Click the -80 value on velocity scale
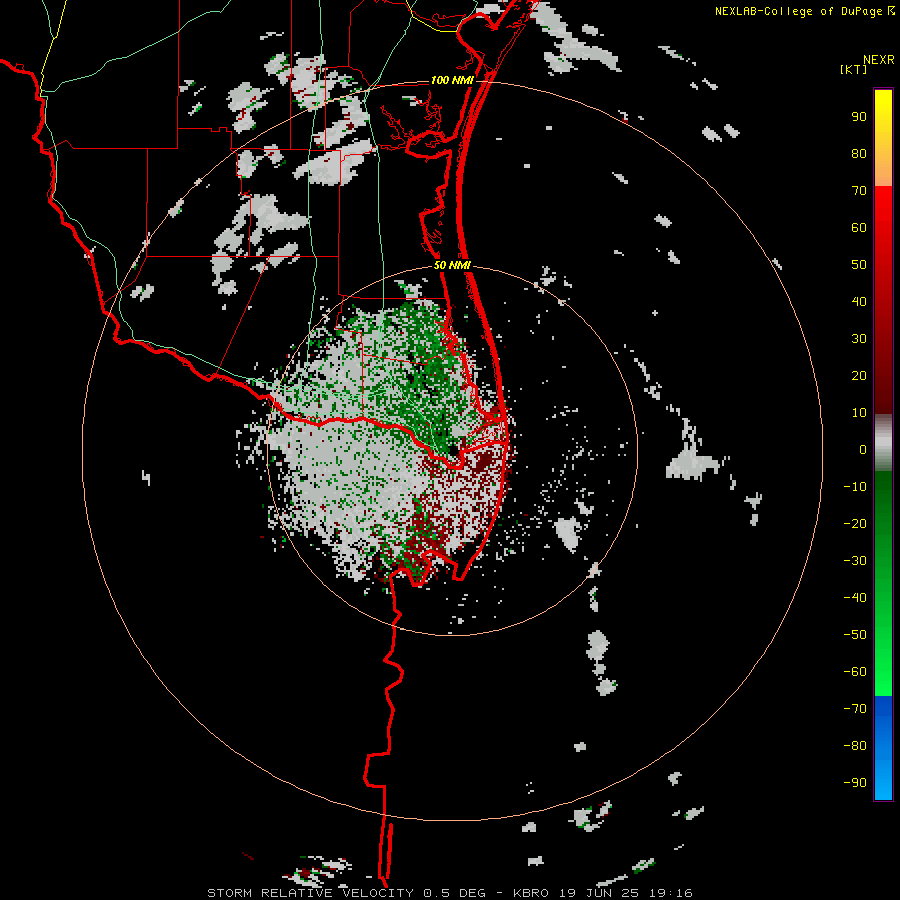 (855, 746)
